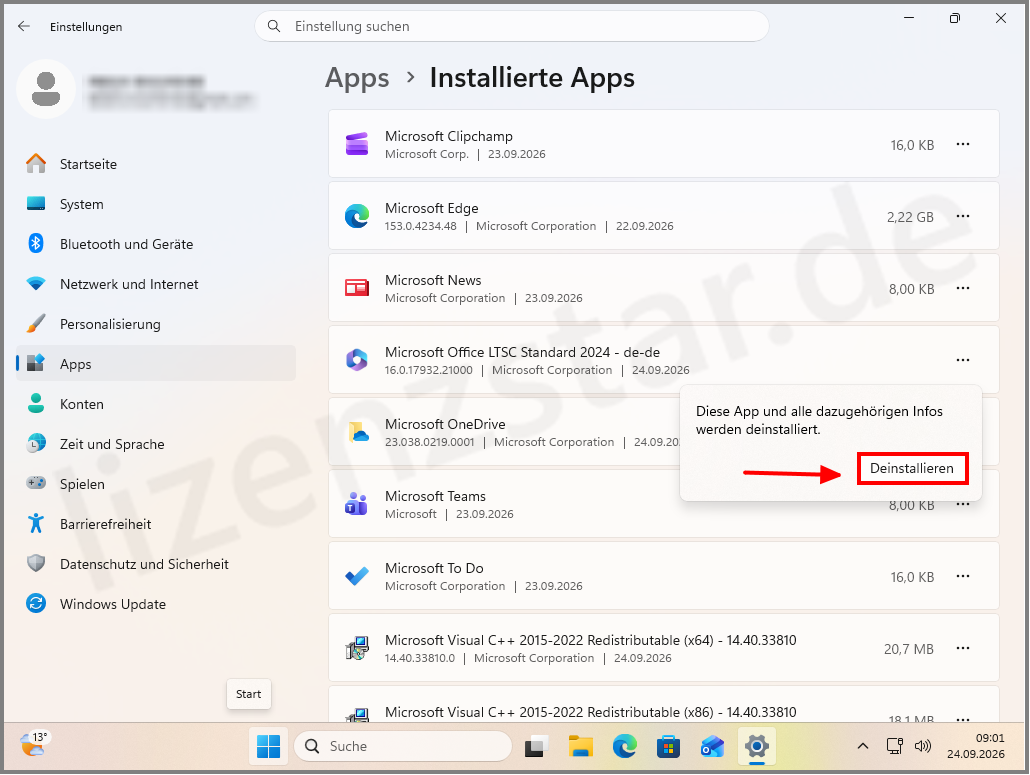
Task: Click the user avatar picture
Action: pyautogui.click(x=46, y=89)
